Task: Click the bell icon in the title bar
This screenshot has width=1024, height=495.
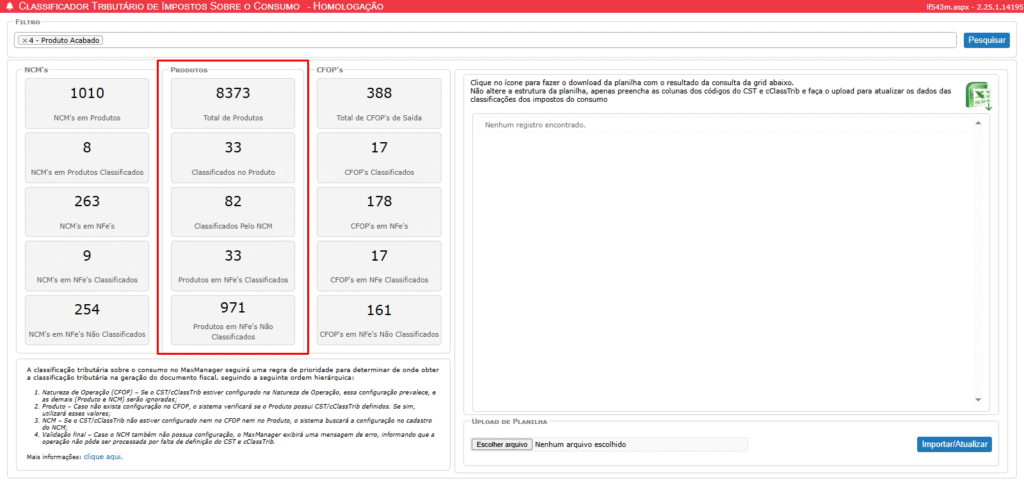Action: click(x=9, y=7)
